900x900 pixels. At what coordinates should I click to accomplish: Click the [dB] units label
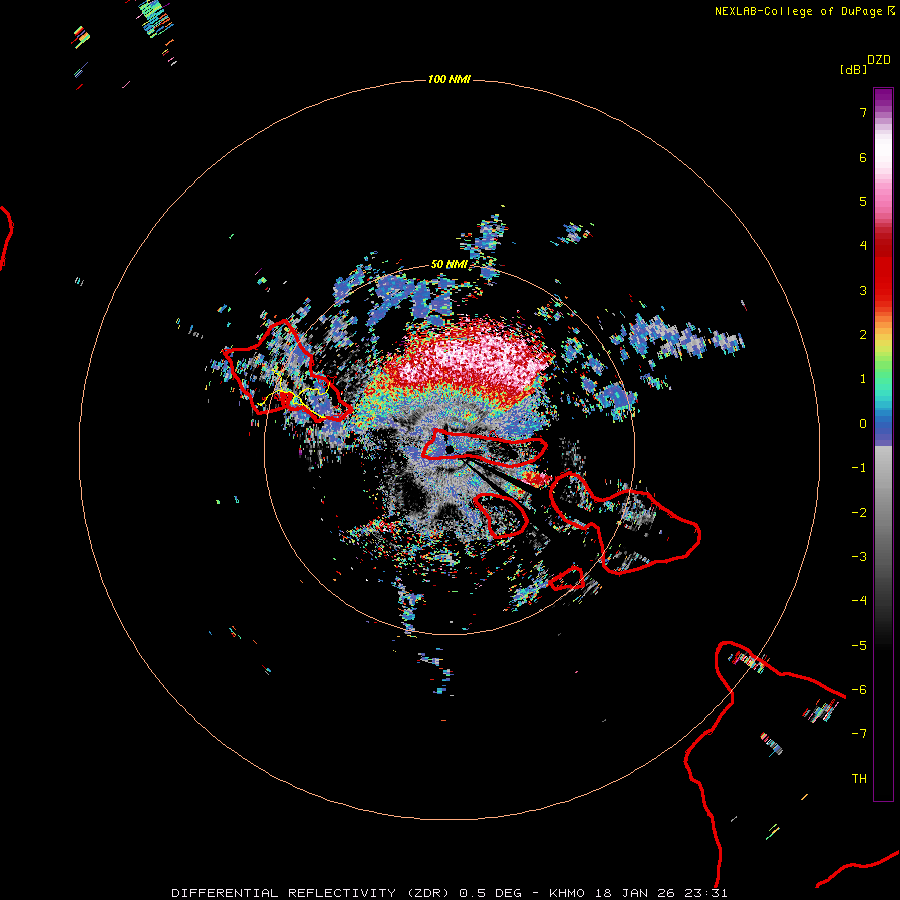(x=853, y=70)
